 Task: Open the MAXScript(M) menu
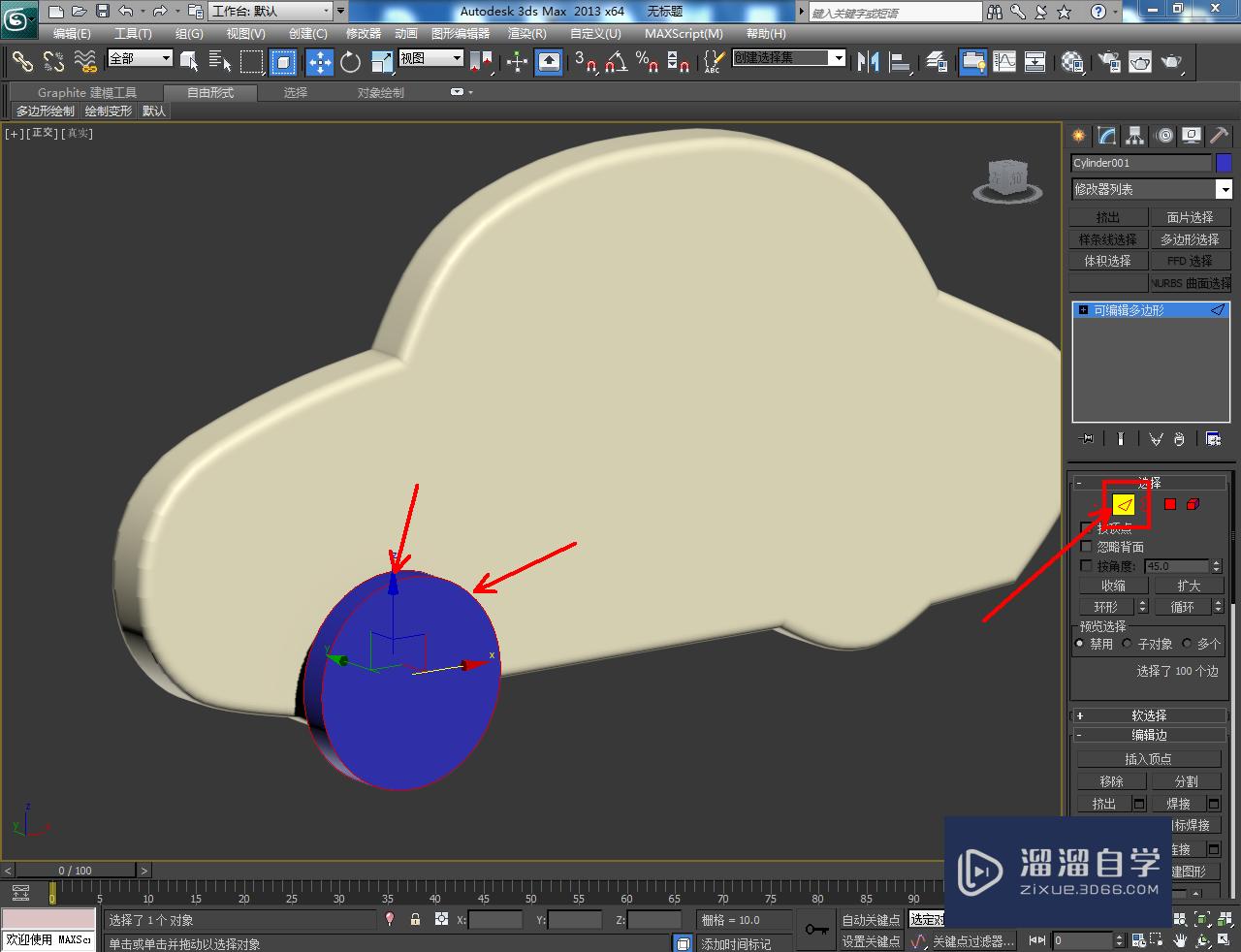point(684,33)
